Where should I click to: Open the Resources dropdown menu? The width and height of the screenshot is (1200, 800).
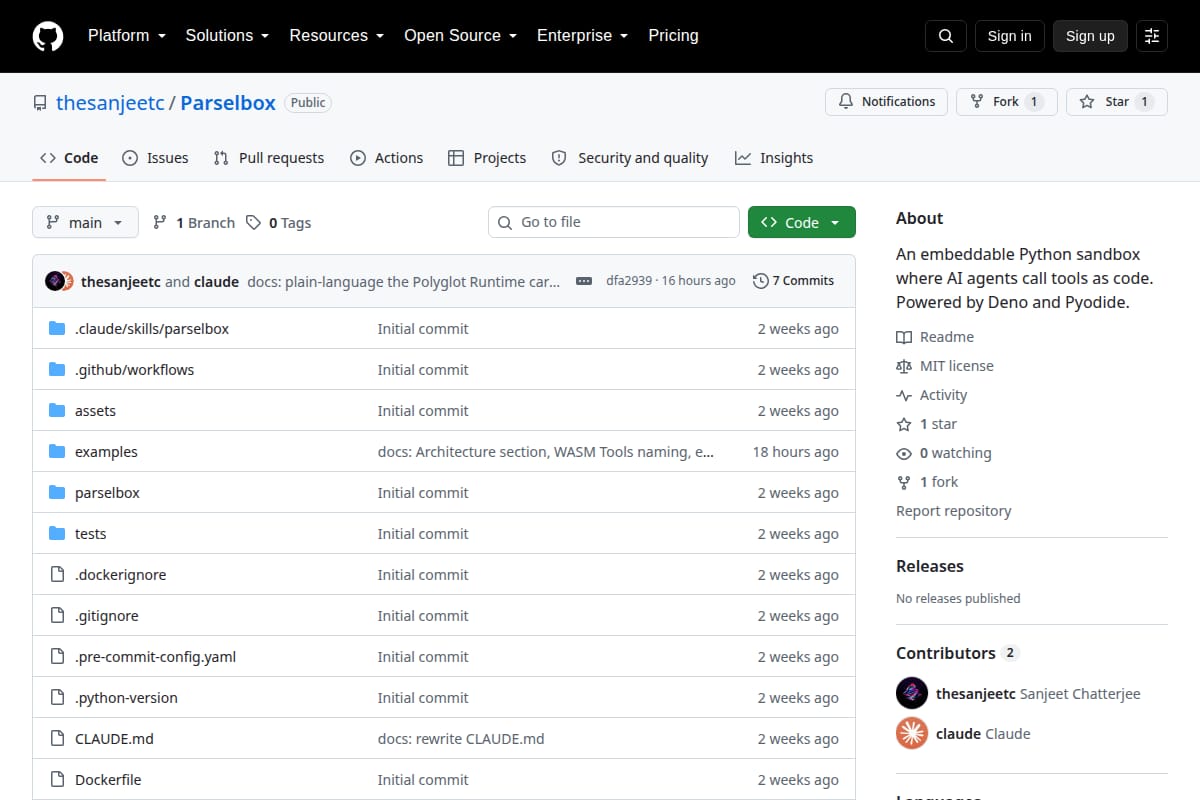click(337, 36)
